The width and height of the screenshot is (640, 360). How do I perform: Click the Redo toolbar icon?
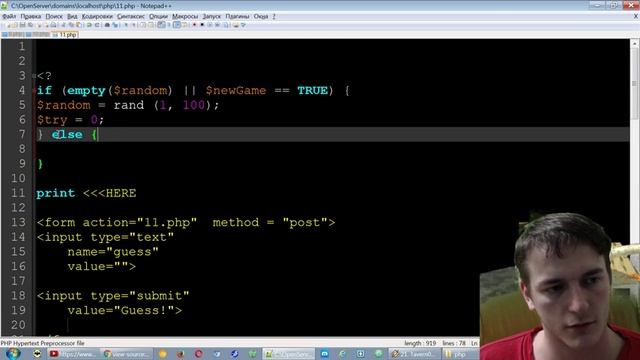pos(98,25)
